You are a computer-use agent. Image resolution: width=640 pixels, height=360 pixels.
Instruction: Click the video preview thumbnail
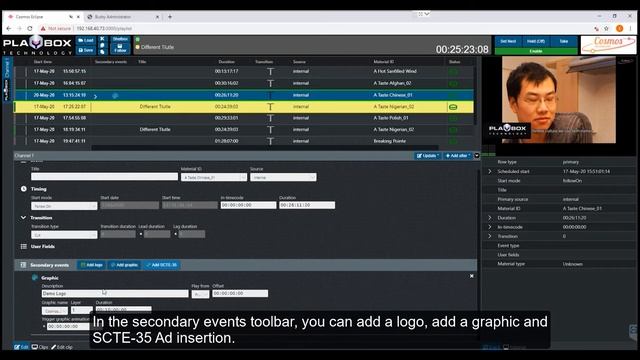point(558,100)
